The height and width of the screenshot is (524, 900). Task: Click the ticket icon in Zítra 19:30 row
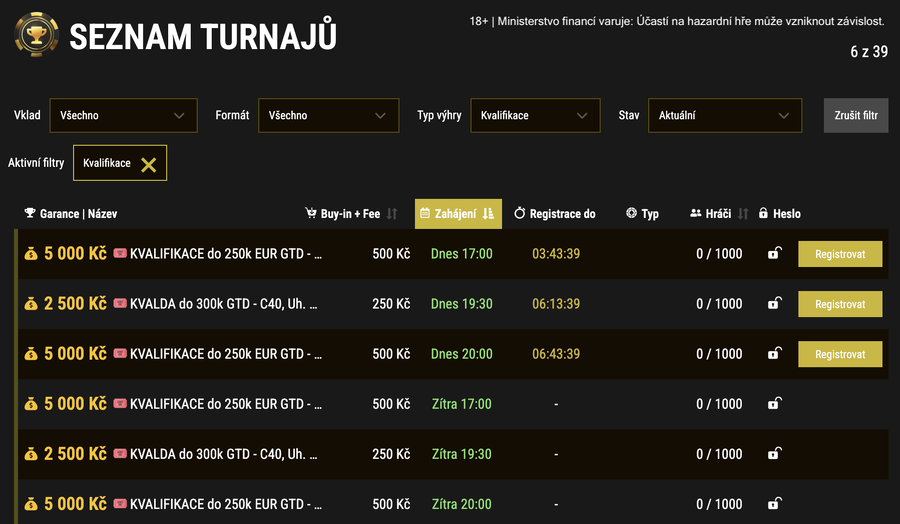point(120,453)
